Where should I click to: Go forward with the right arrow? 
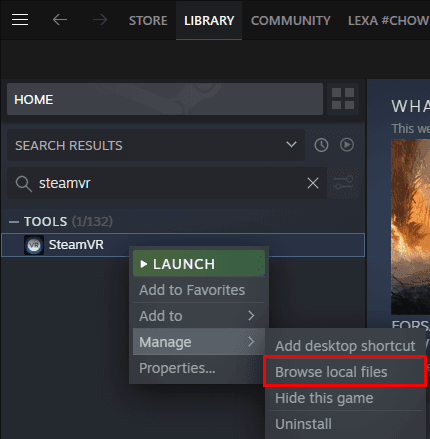100,20
